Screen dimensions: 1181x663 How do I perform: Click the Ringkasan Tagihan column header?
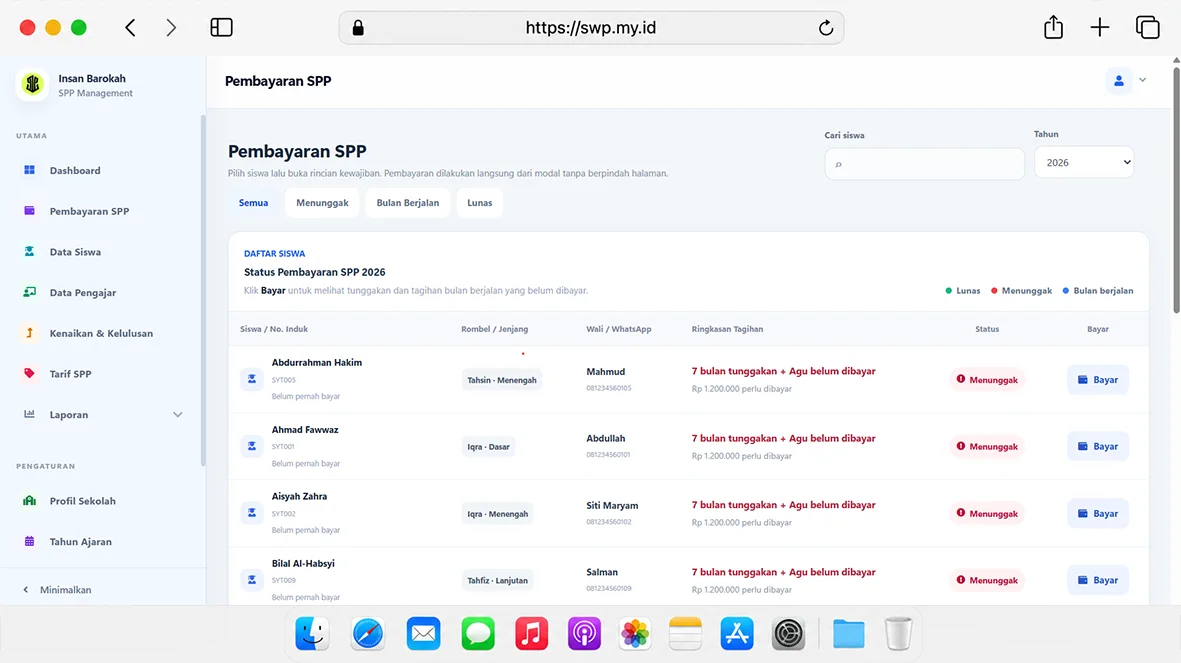(x=727, y=329)
